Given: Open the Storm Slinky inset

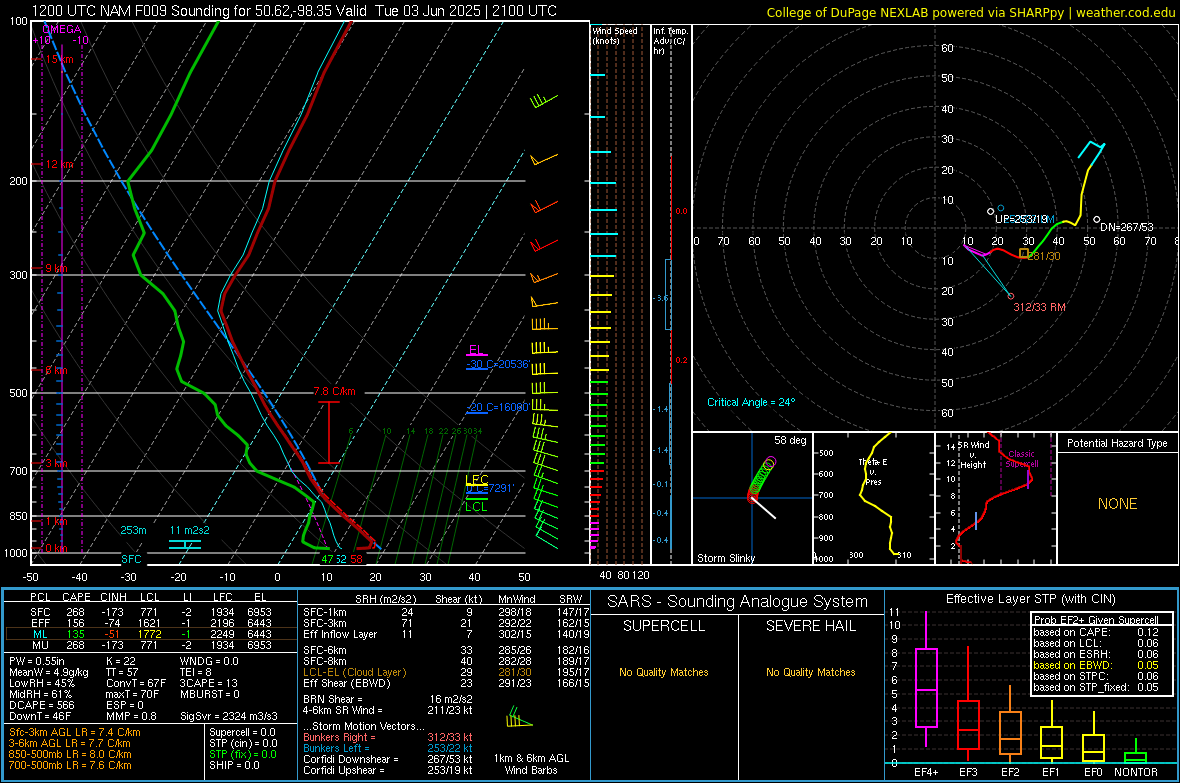Looking at the screenshot, I should [x=753, y=498].
